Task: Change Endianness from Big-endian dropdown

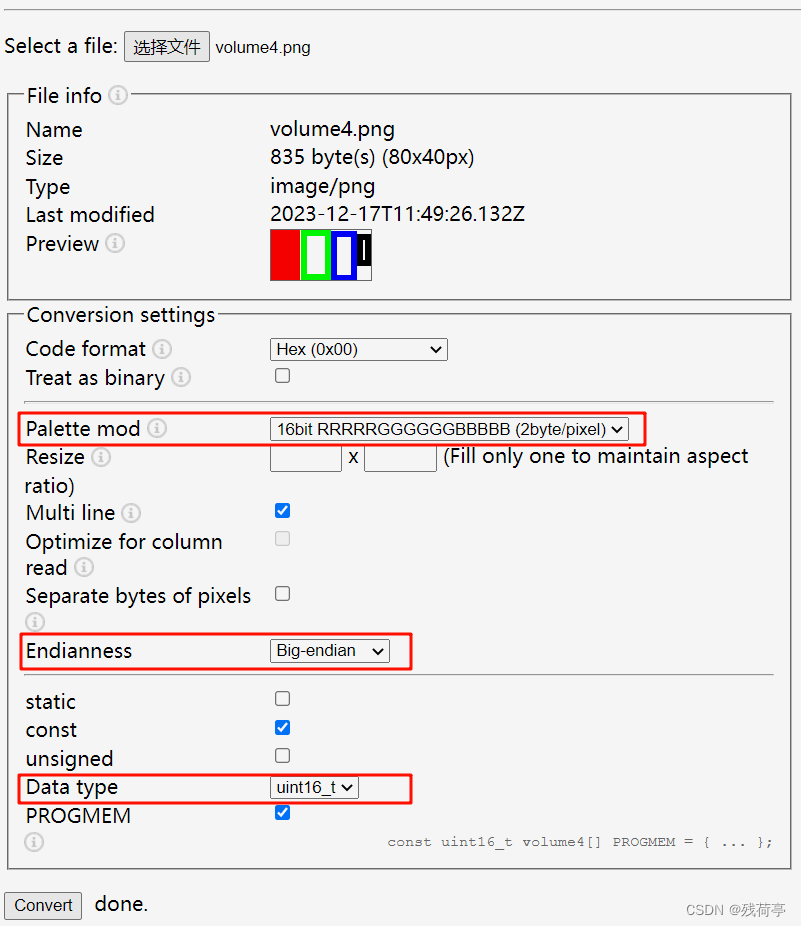Action: [329, 651]
